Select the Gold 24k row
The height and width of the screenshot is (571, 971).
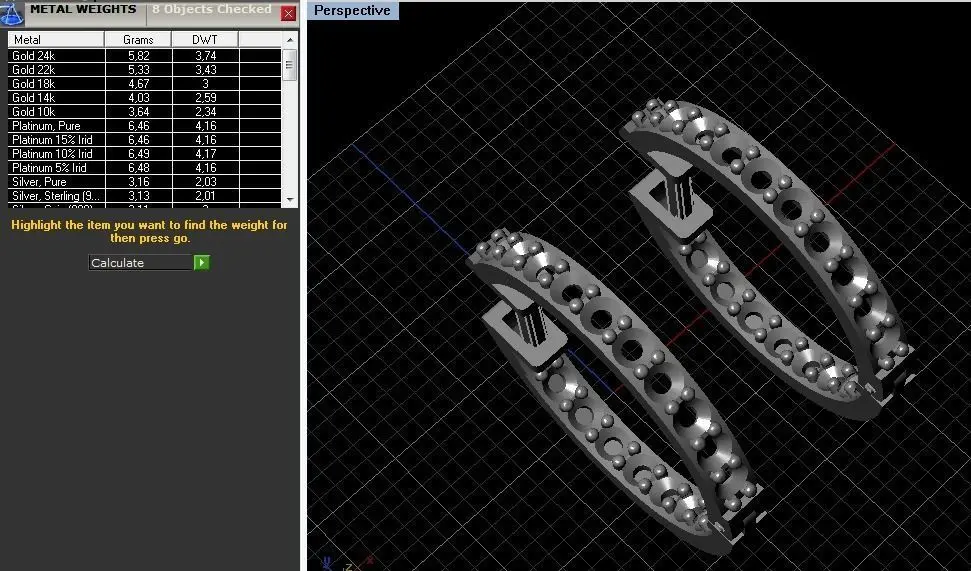[x=144, y=56]
